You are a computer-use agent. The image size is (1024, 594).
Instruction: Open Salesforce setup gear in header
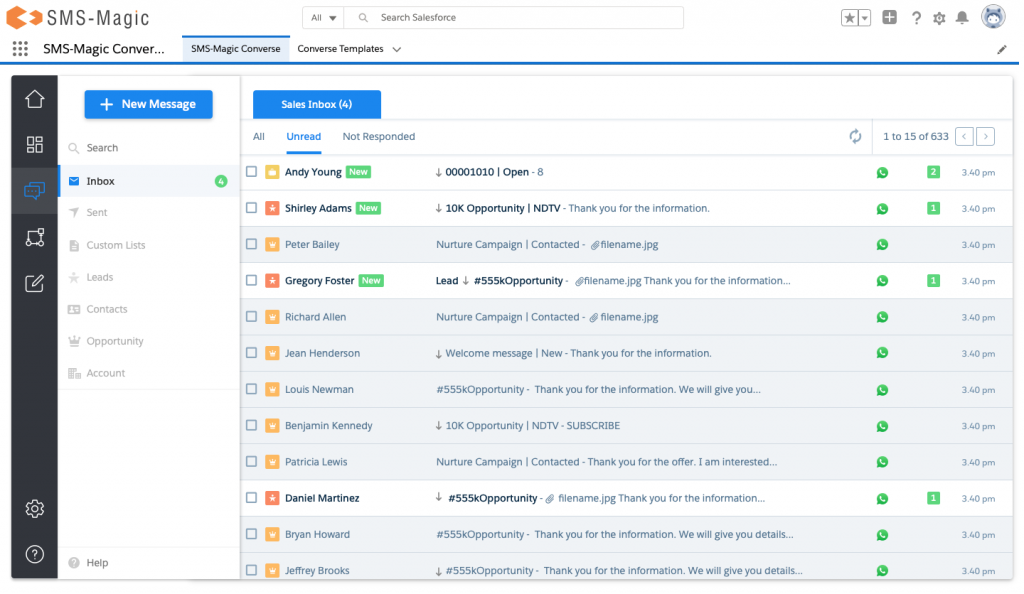coord(939,18)
